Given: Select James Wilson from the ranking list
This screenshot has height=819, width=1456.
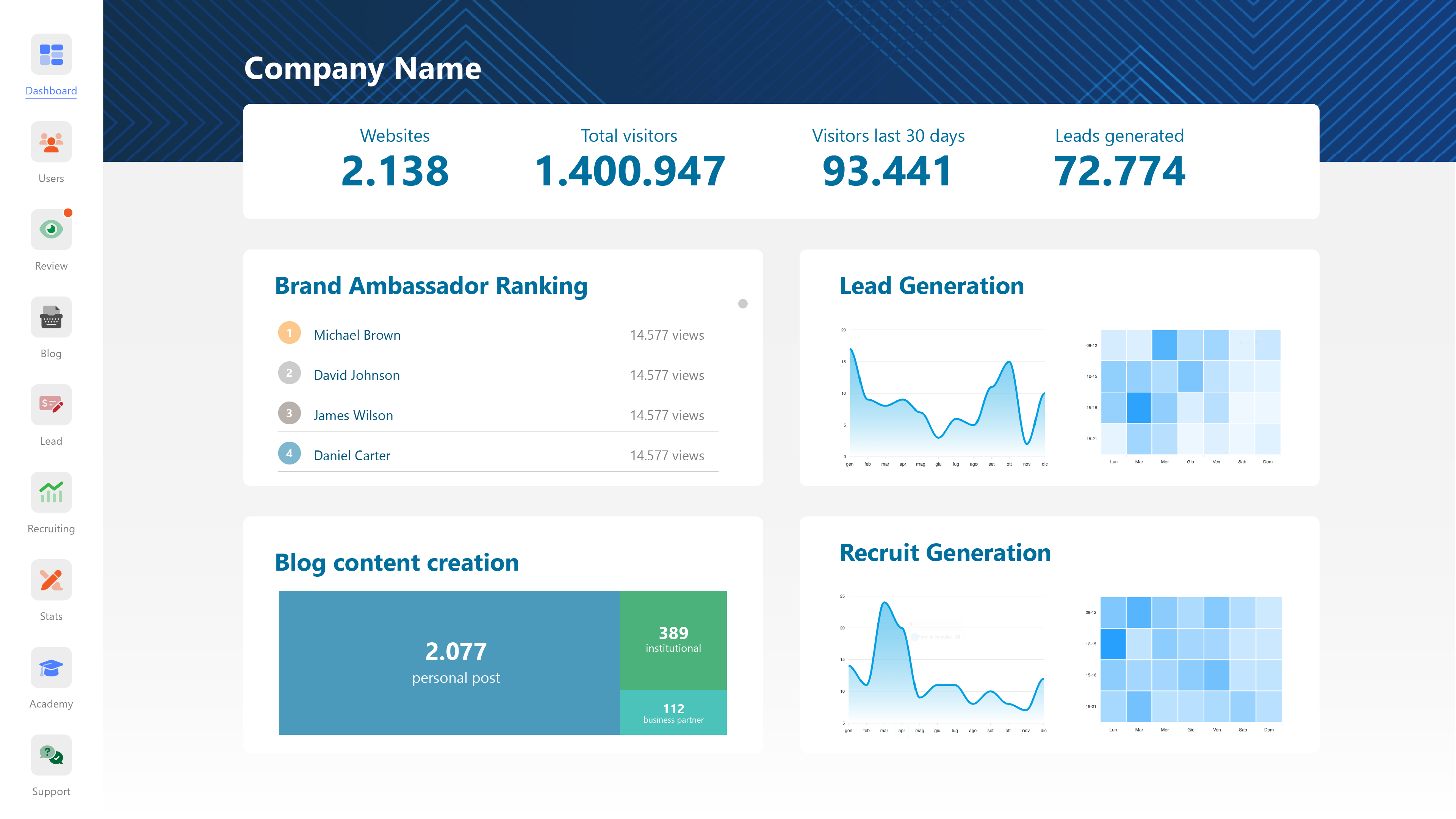Looking at the screenshot, I should (x=353, y=414).
